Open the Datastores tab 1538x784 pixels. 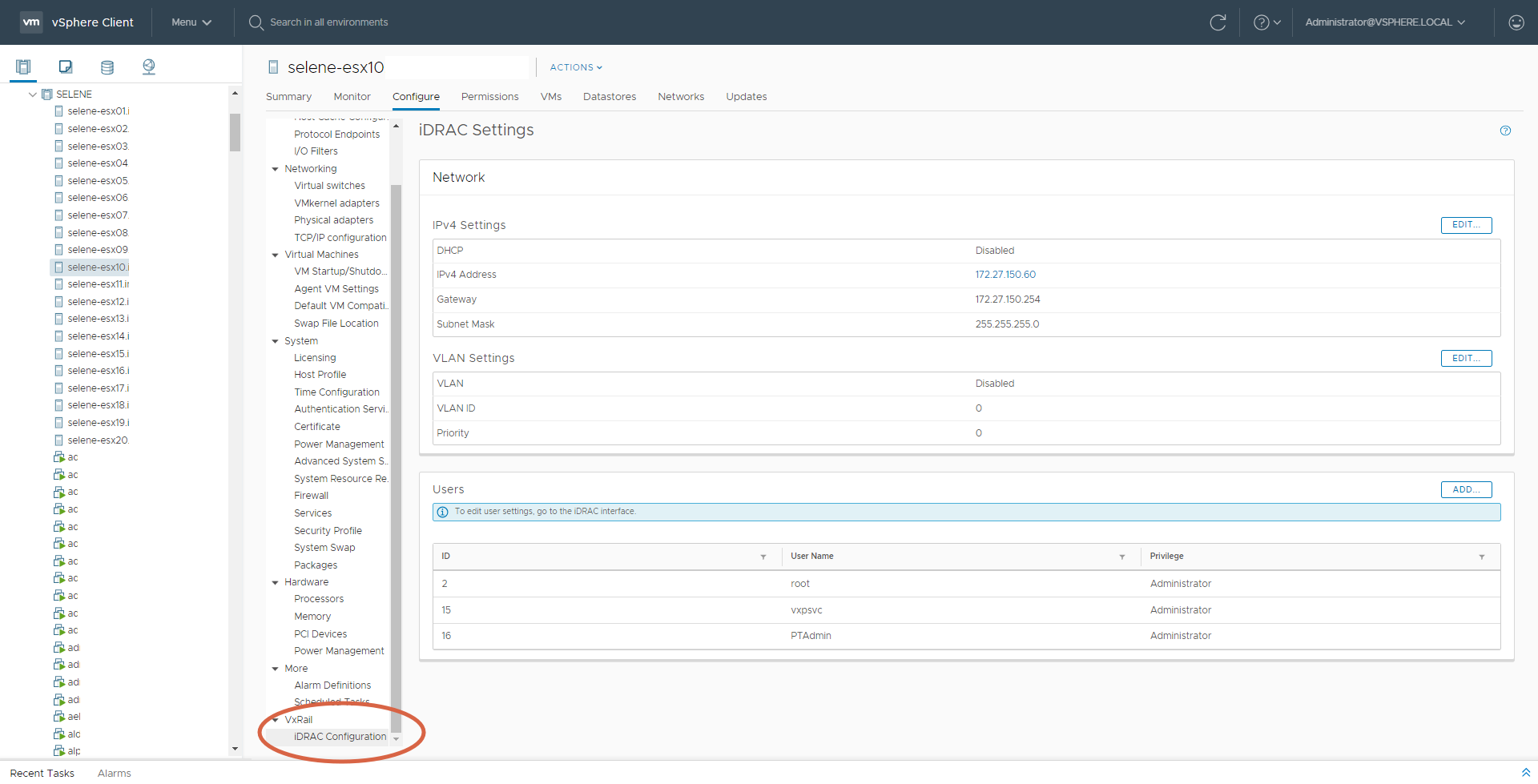609,97
